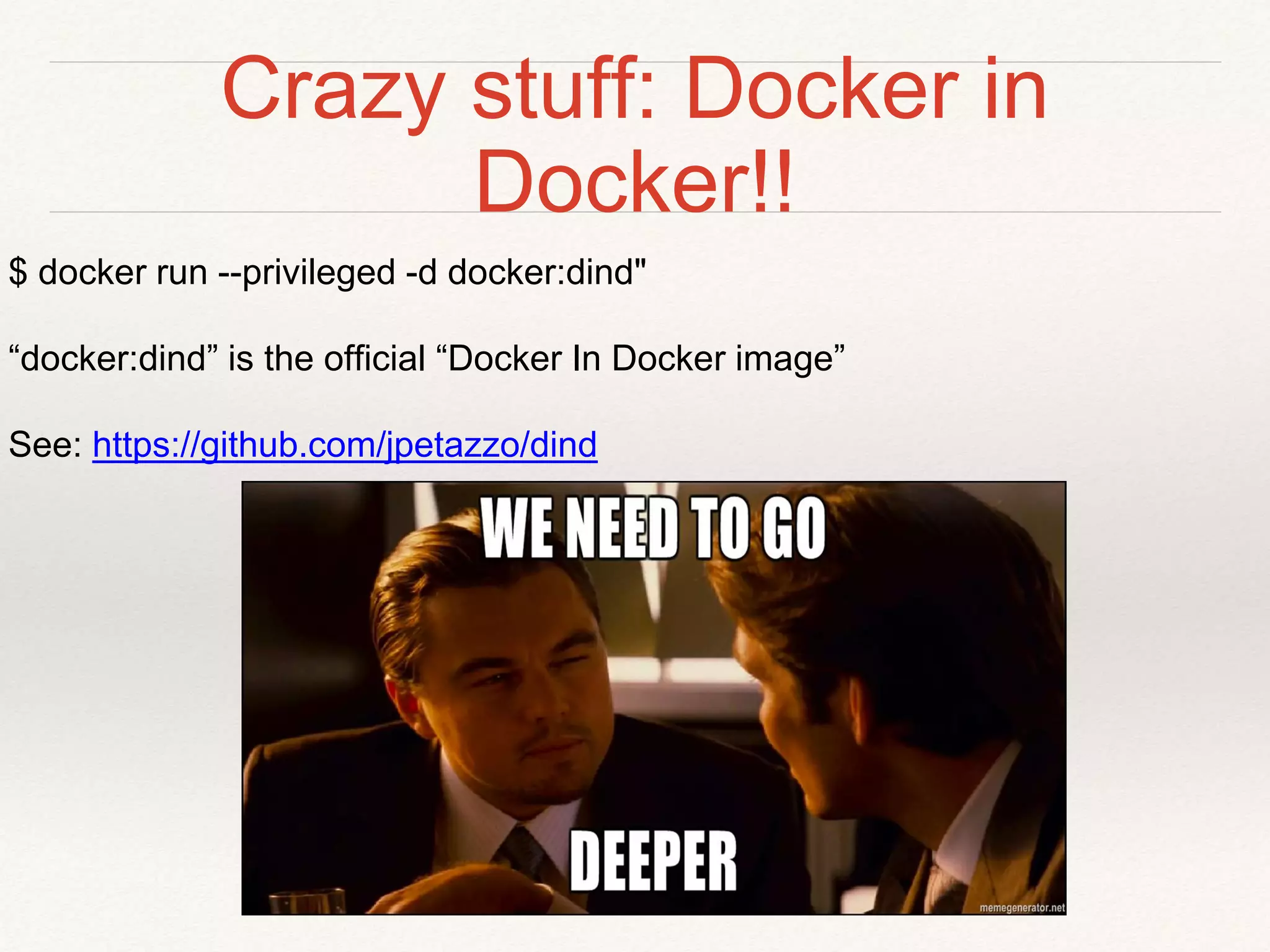Click the 'WE NEED TO GO' meme caption
Viewport: 1270px width, 952px height.
coord(654,527)
